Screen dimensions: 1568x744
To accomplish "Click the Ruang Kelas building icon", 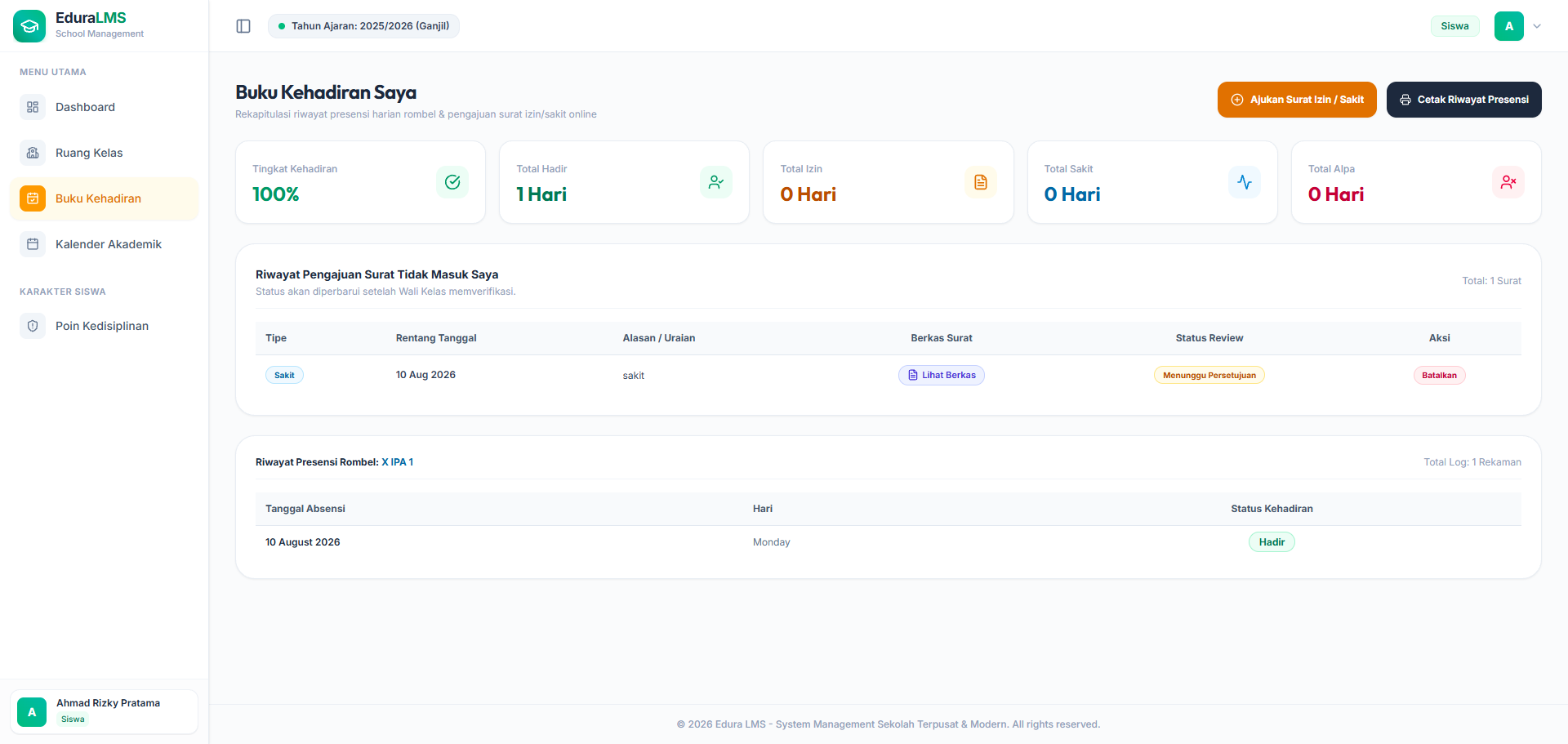I will (33, 153).
